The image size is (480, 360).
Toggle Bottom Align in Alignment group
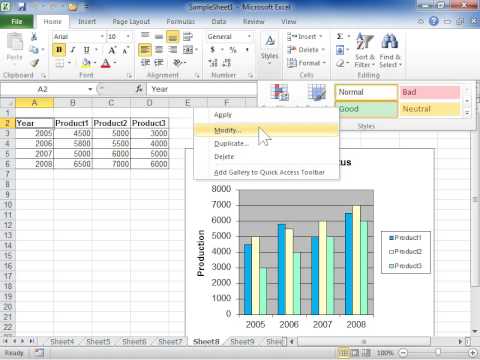click(173, 37)
